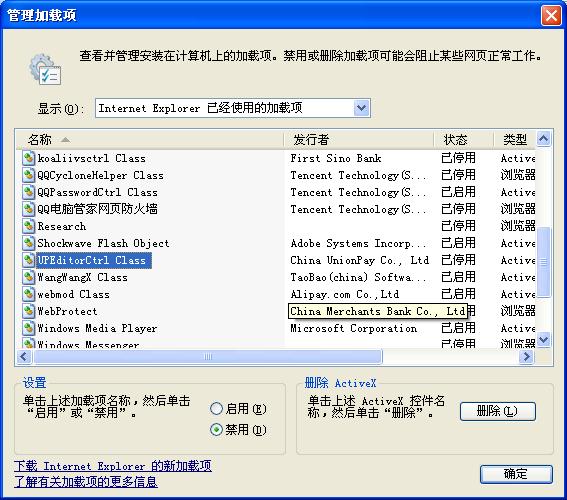Click the horizontal scrollbar left arrow

coord(24,357)
